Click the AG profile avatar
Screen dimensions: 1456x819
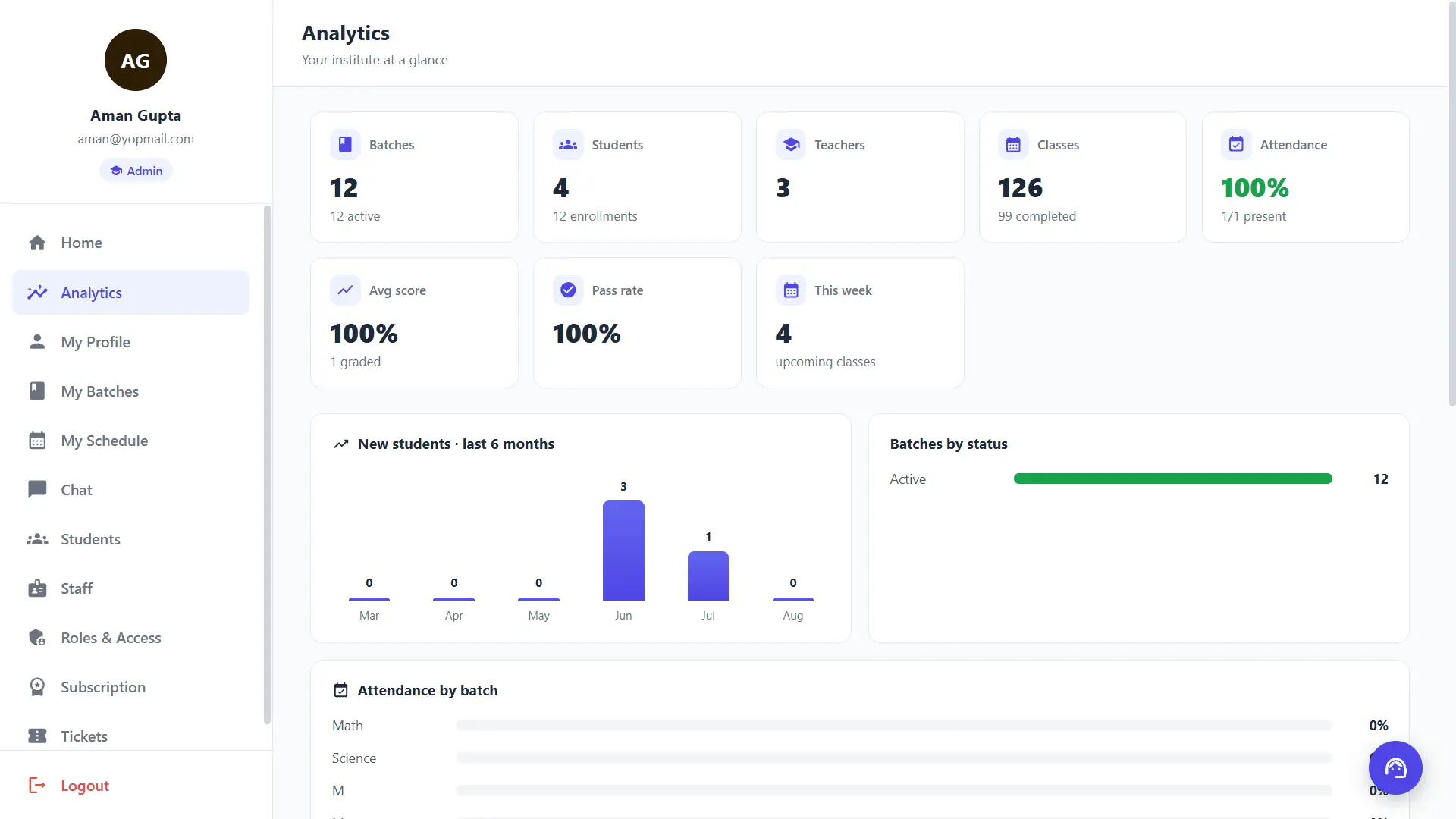pos(136,60)
